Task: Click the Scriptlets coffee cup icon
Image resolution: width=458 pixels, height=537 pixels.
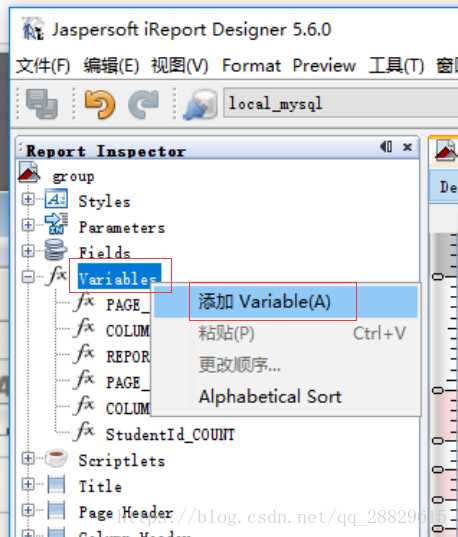Action: tap(56, 458)
